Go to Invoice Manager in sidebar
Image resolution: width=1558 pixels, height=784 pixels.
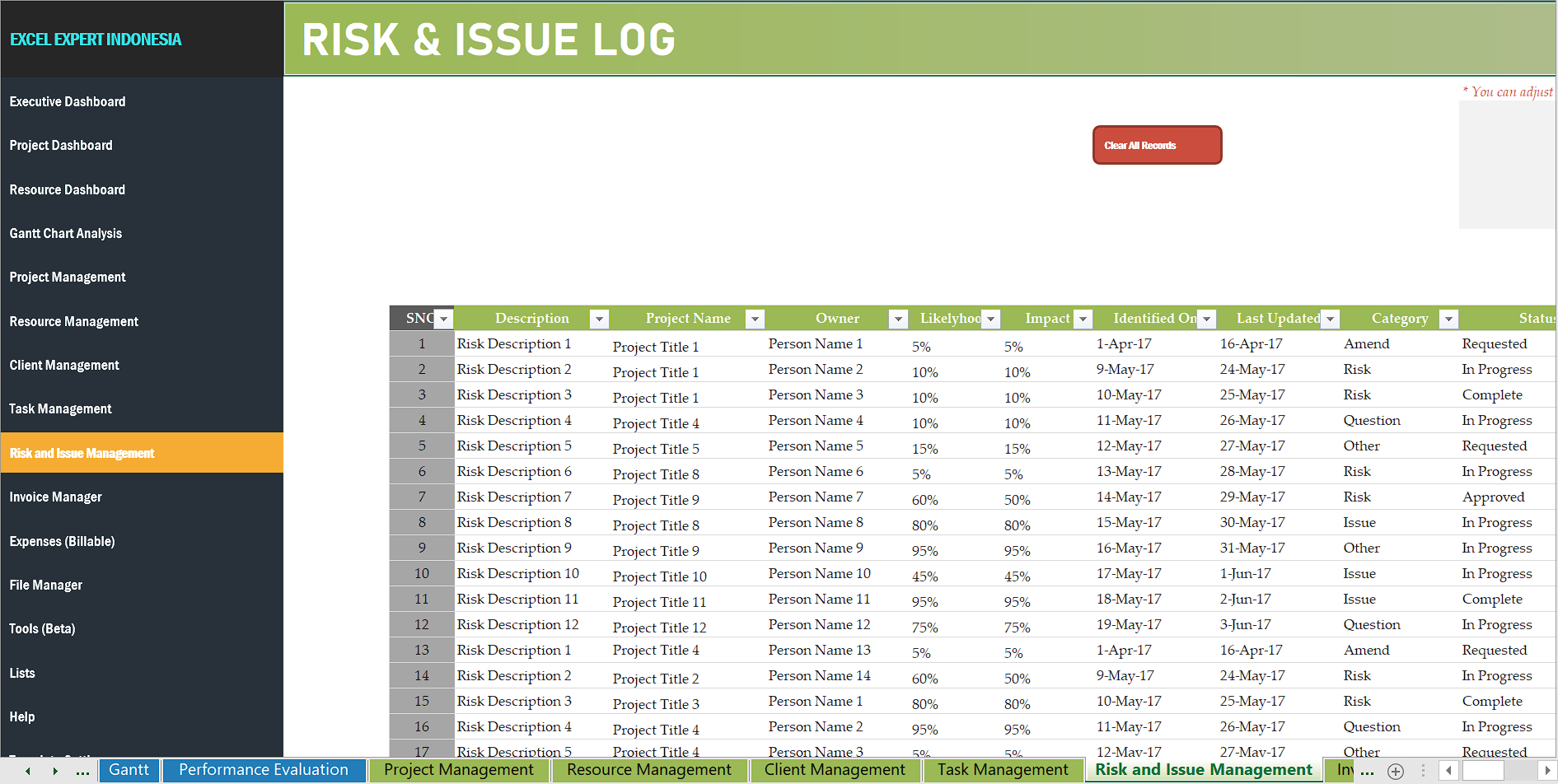click(56, 497)
